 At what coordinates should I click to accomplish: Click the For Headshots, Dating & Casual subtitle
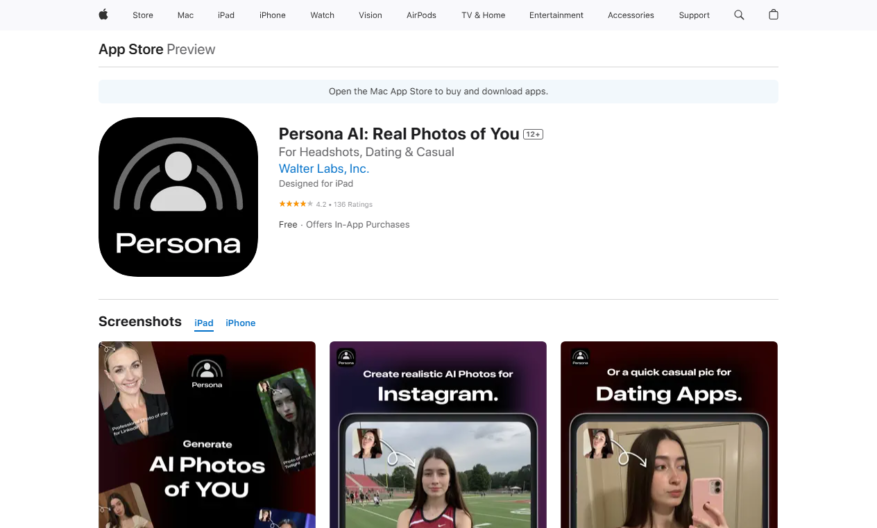point(366,152)
